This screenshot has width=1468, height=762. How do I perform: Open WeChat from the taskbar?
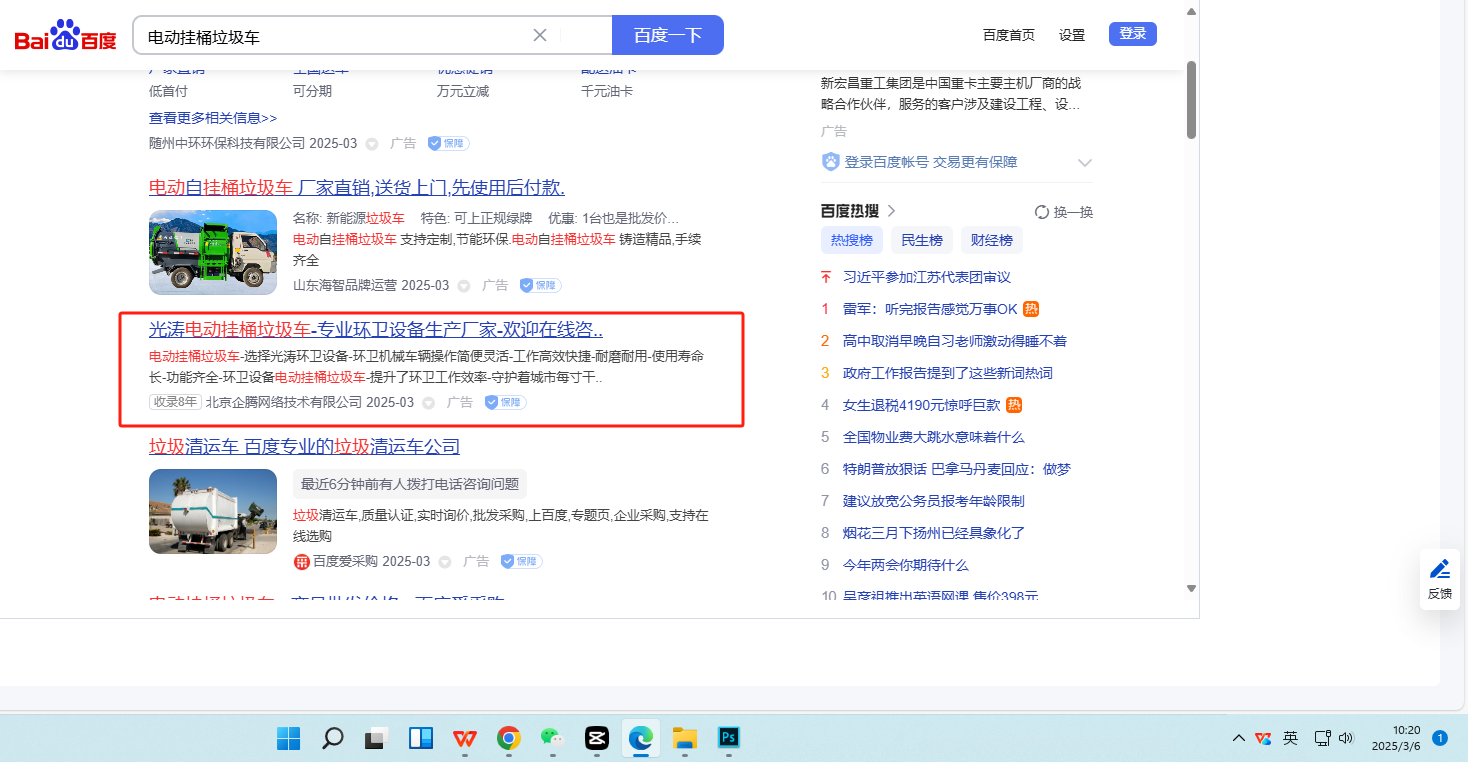coord(553,739)
